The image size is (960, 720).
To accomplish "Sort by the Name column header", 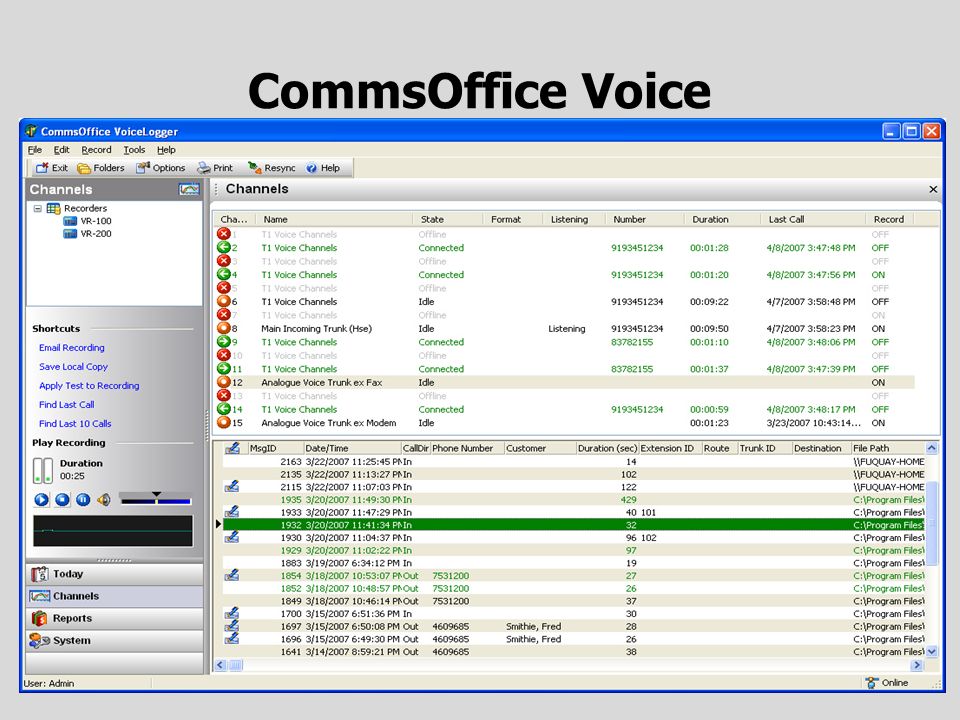I will coord(334,219).
